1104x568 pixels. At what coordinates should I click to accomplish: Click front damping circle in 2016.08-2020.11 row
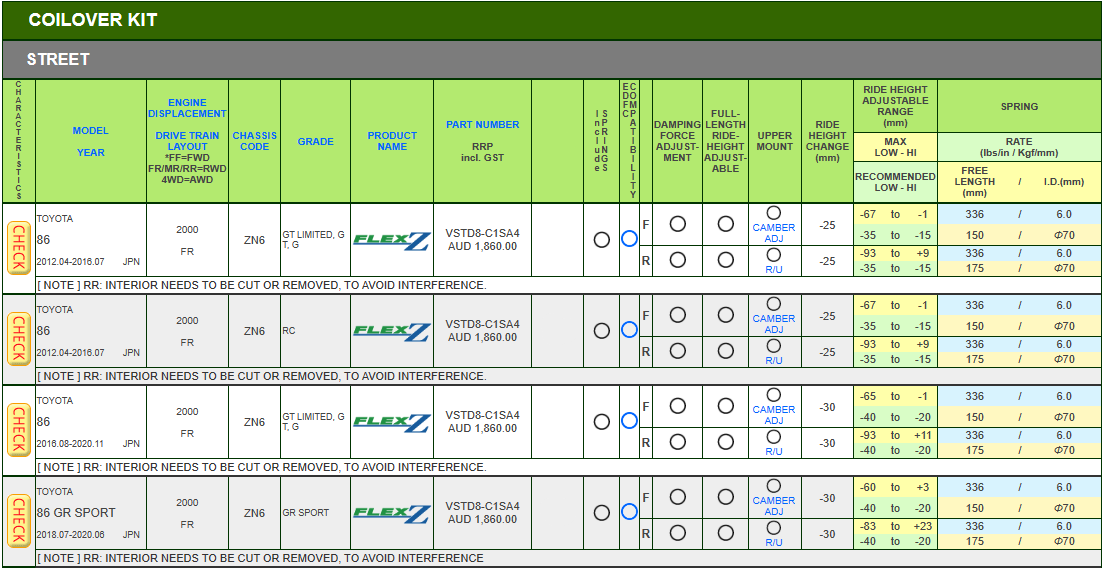point(677,405)
